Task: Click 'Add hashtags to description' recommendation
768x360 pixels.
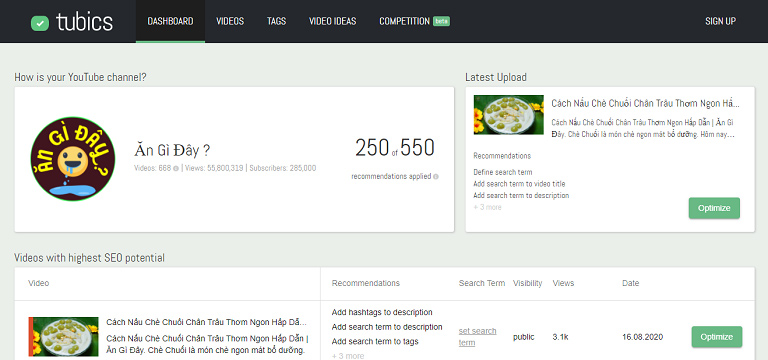Action: 382,312
